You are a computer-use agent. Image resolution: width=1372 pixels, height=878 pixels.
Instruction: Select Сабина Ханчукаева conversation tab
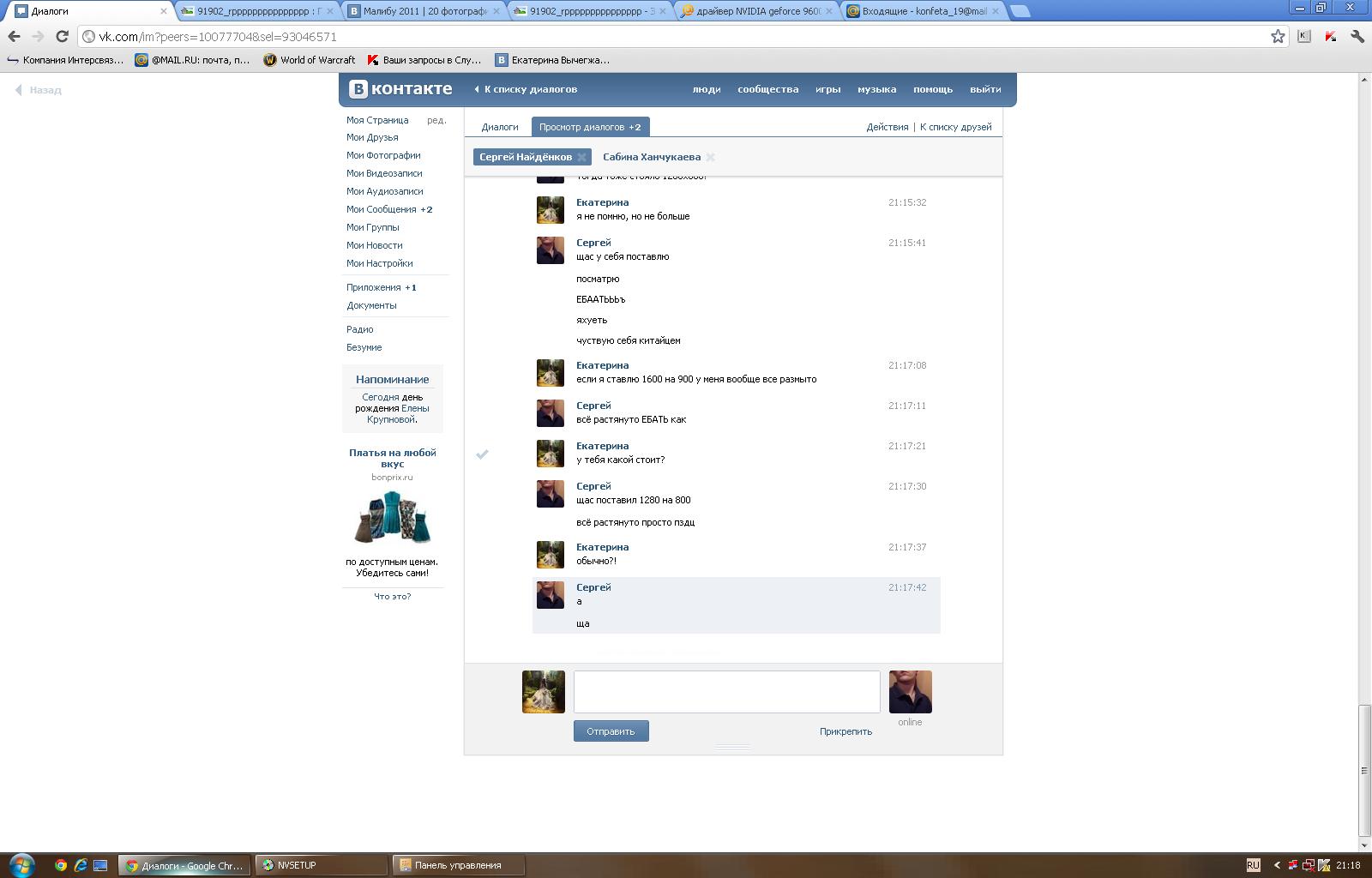[652, 157]
